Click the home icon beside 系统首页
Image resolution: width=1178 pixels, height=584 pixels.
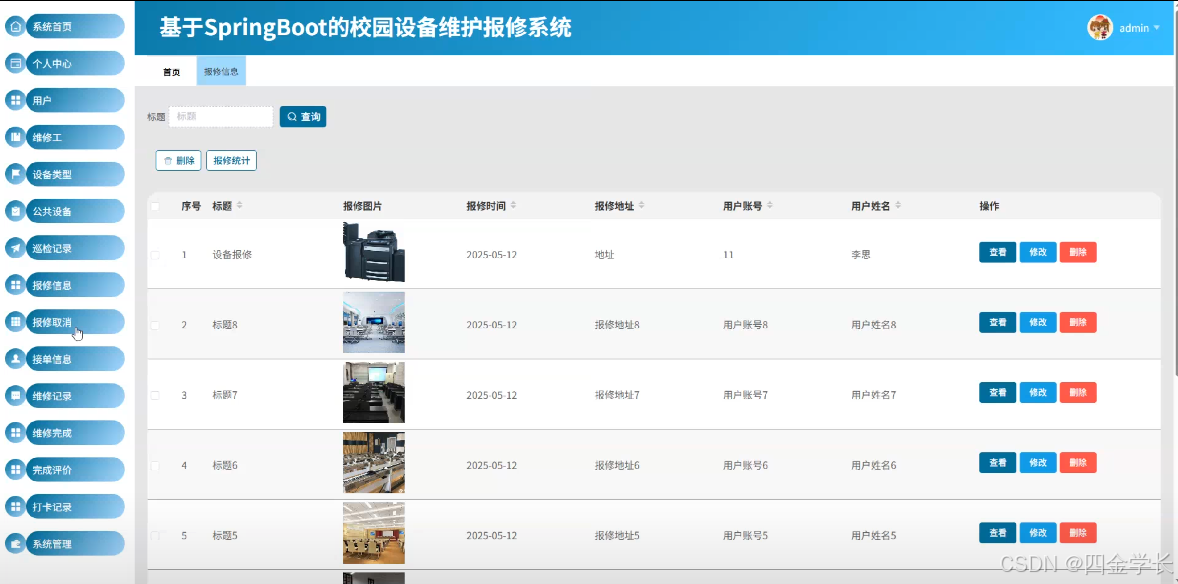pyautogui.click(x=16, y=26)
